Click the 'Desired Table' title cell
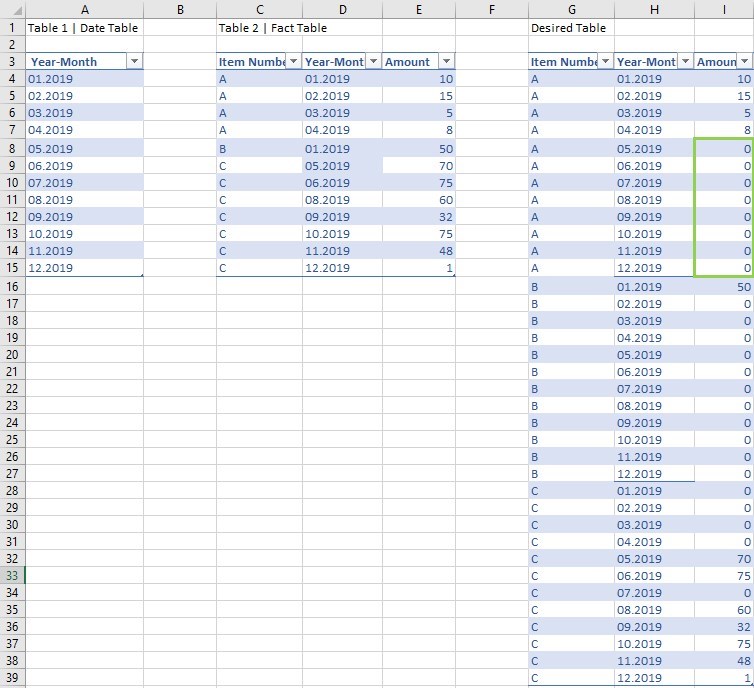This screenshot has width=754, height=688. (571, 27)
